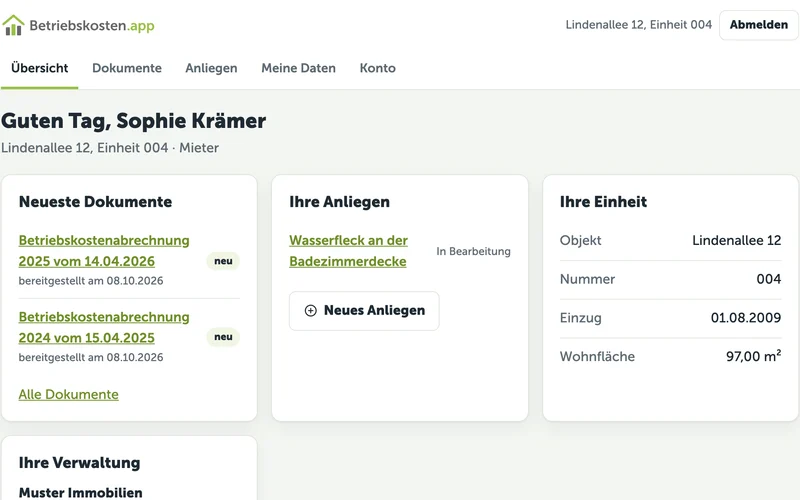
Task: Click the Einzug date 01.08.2009
Action: pyautogui.click(x=746, y=318)
